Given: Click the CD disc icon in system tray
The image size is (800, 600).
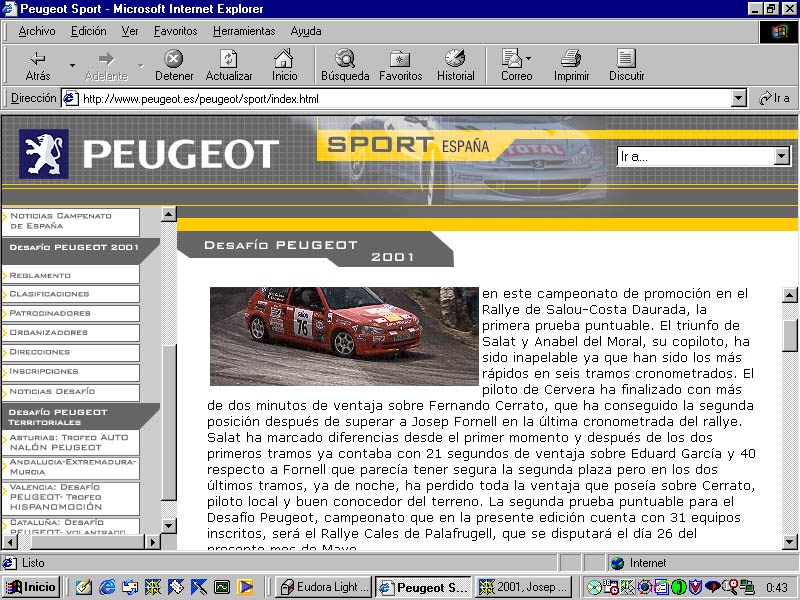Looking at the screenshot, I should pos(594,587).
